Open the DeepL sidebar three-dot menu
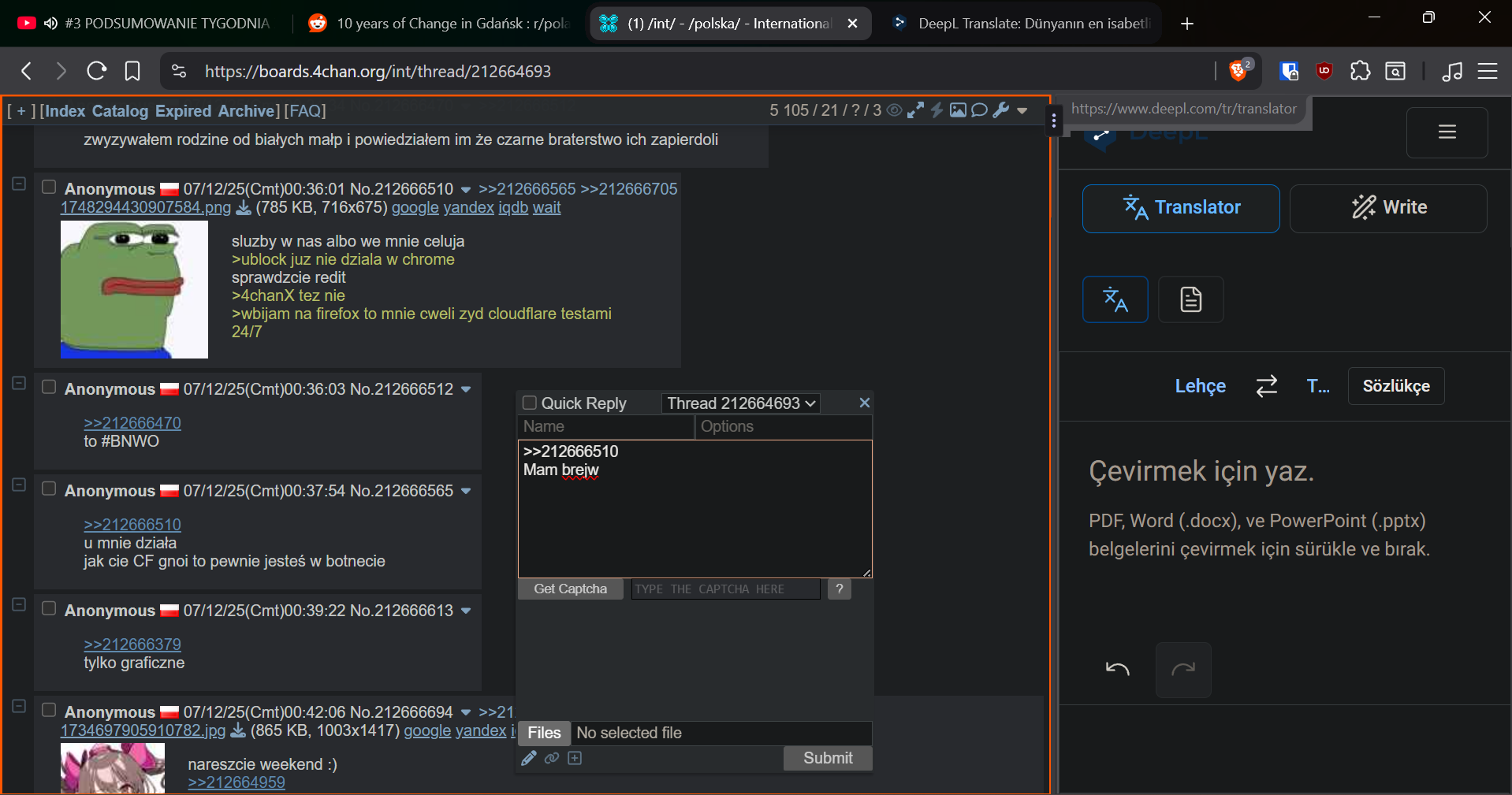This screenshot has width=1512, height=795. (x=1054, y=121)
